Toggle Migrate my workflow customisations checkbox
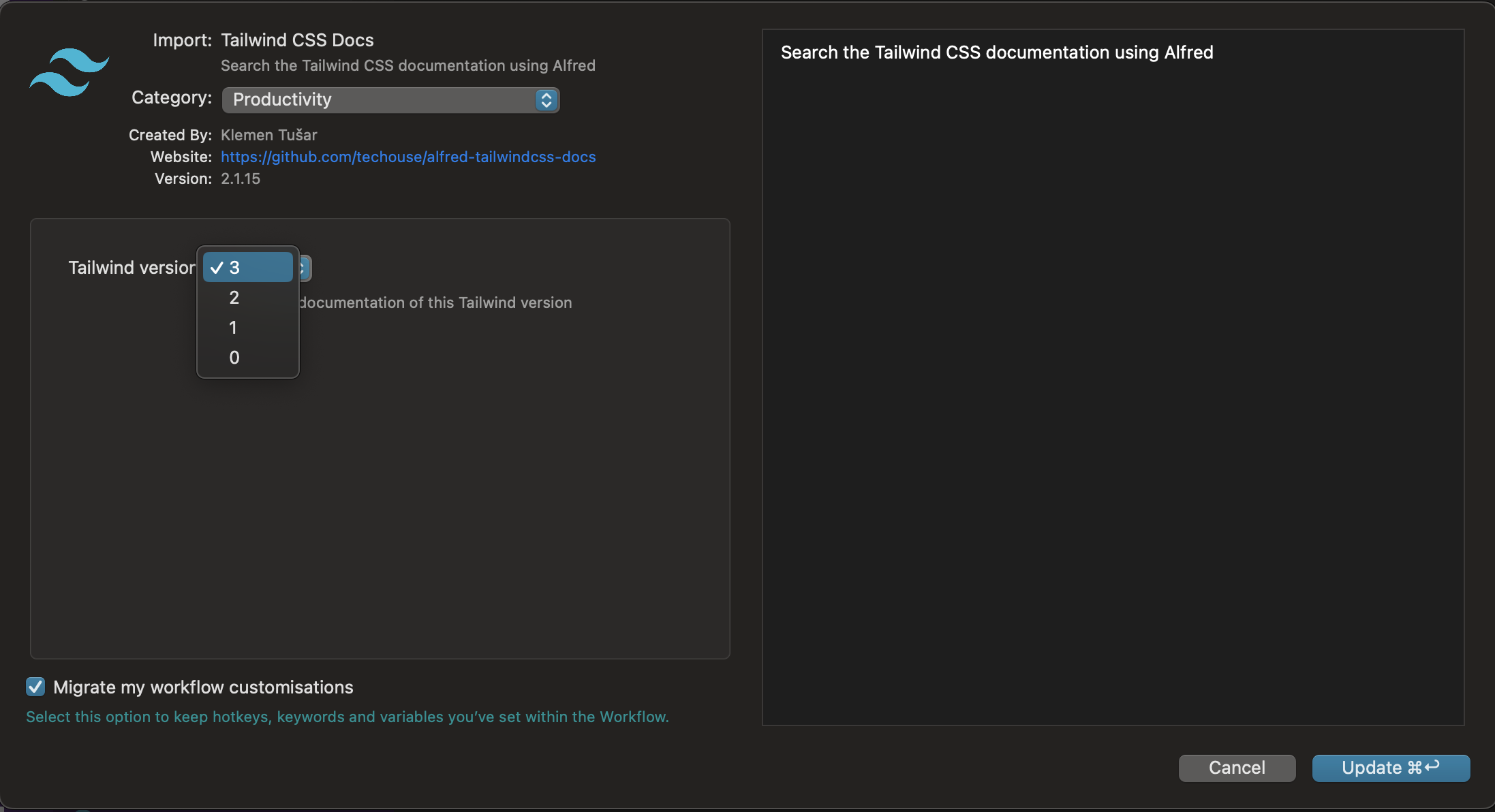The height and width of the screenshot is (812, 1495). (x=35, y=687)
